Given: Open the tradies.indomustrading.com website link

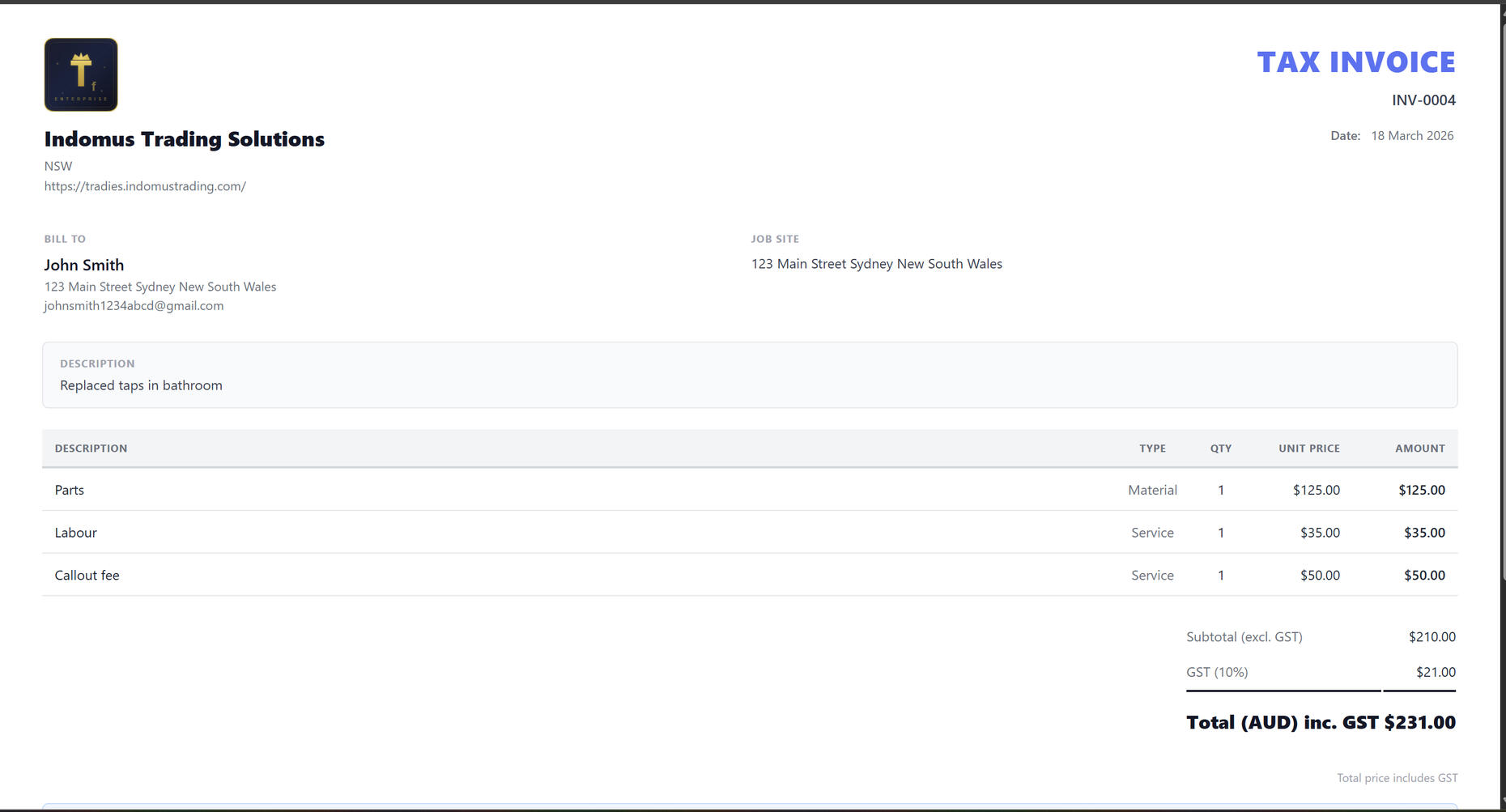Looking at the screenshot, I should [145, 186].
